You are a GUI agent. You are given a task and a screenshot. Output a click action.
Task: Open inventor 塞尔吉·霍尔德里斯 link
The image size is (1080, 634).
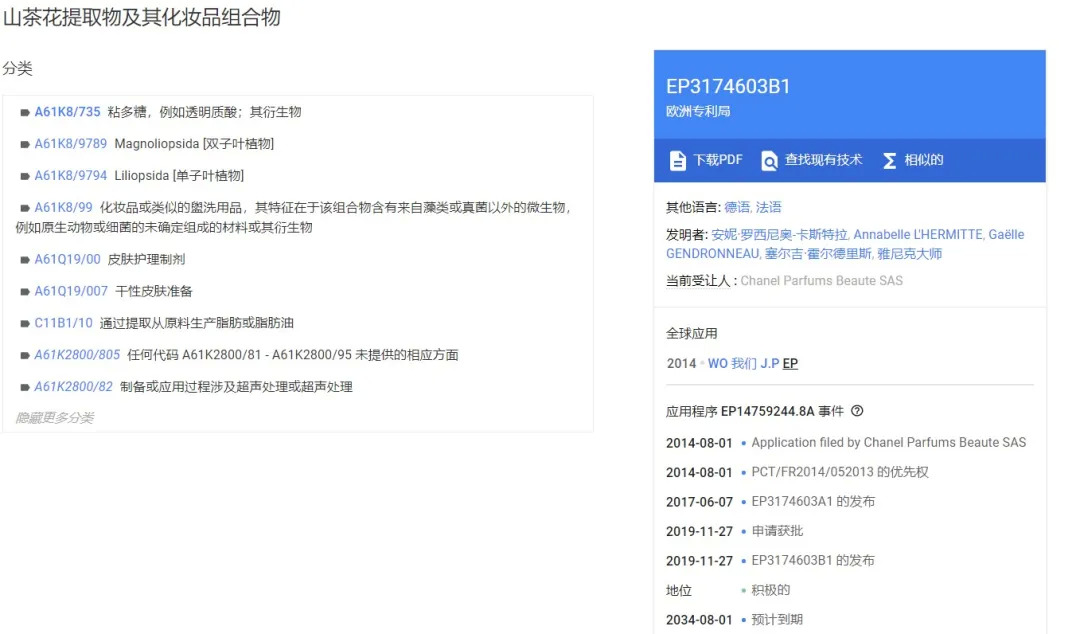[818, 254]
